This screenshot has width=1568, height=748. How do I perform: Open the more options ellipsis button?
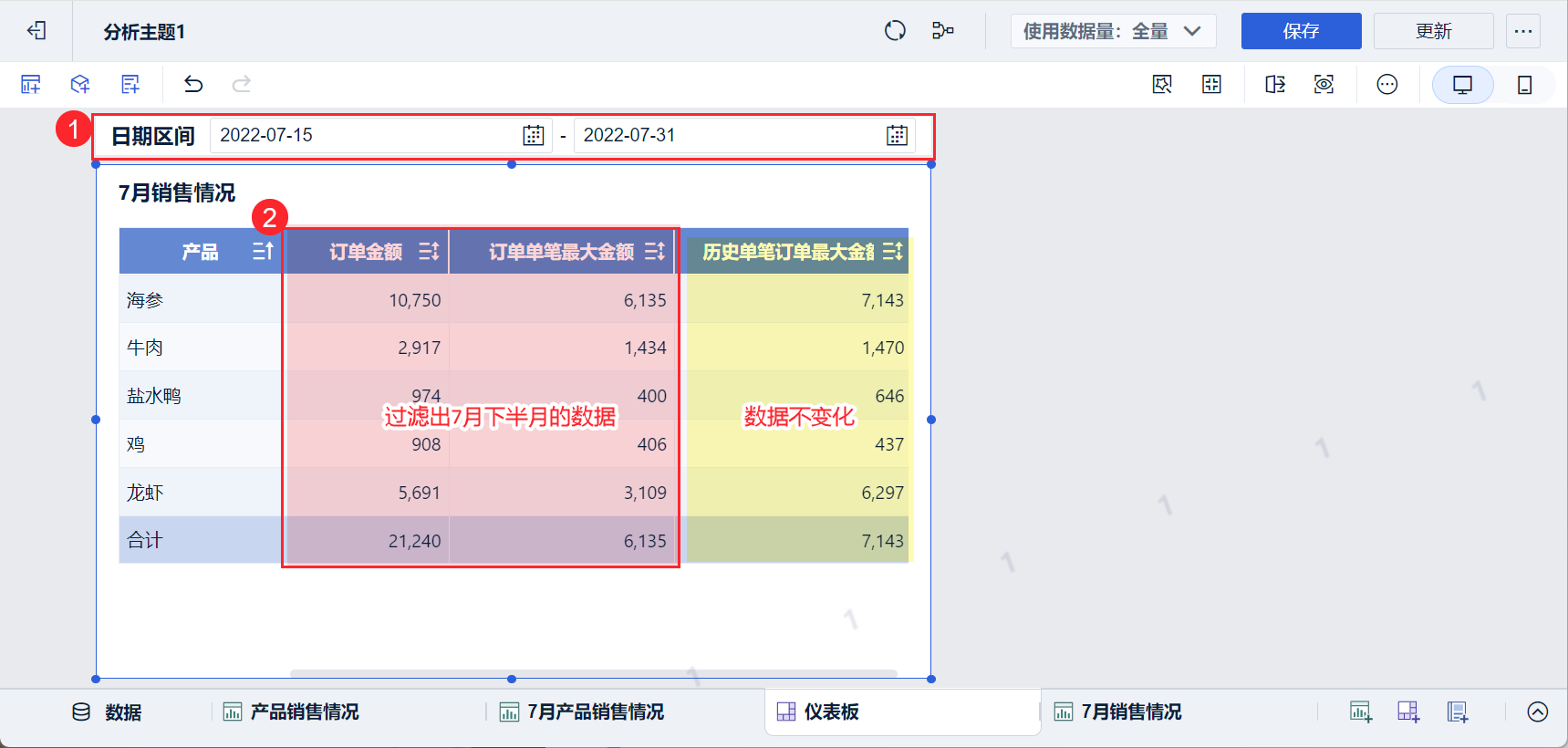[1523, 31]
